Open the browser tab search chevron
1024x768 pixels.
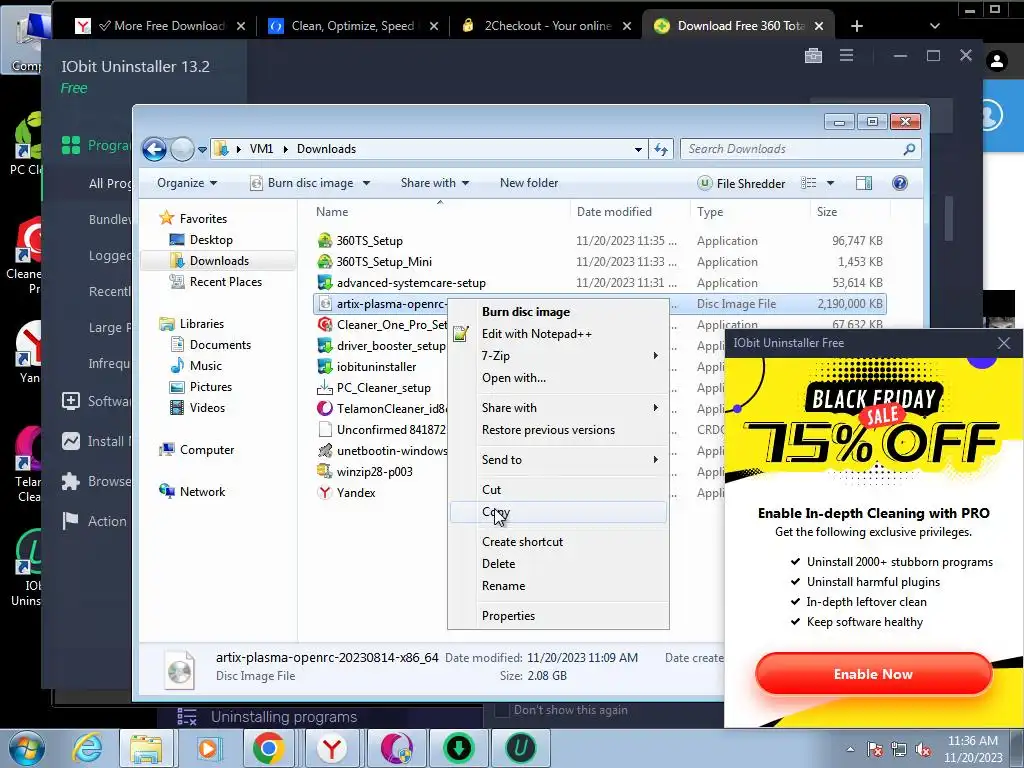(935, 26)
